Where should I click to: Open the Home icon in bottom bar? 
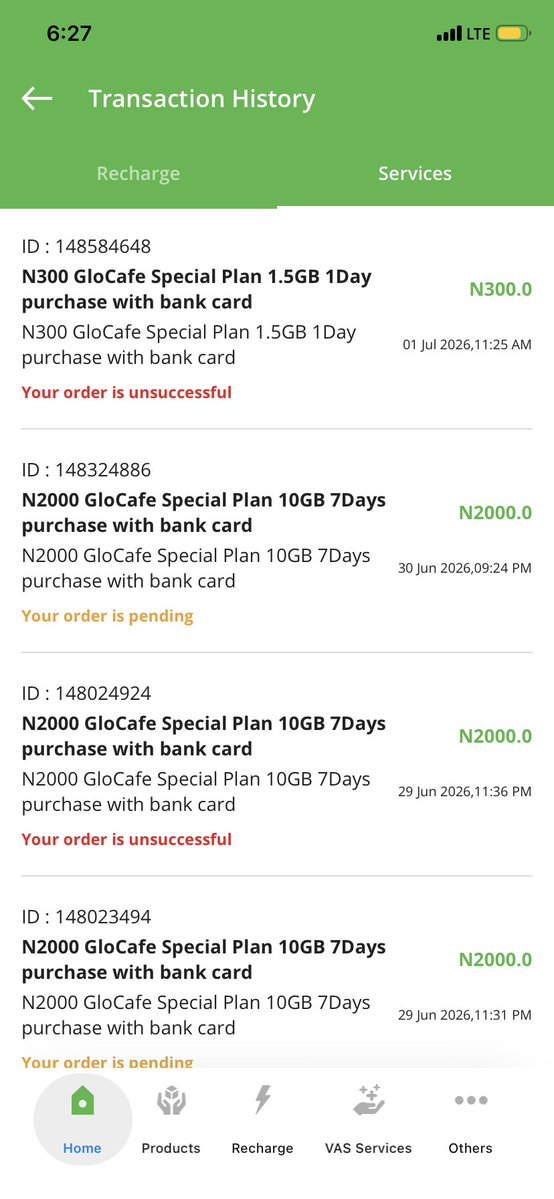click(83, 1102)
